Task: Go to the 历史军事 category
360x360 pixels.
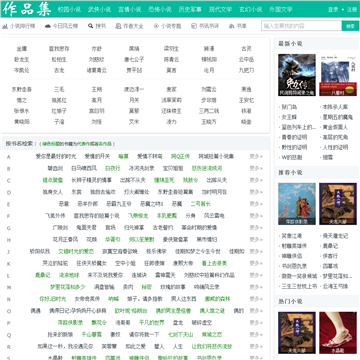Action: (x=190, y=9)
